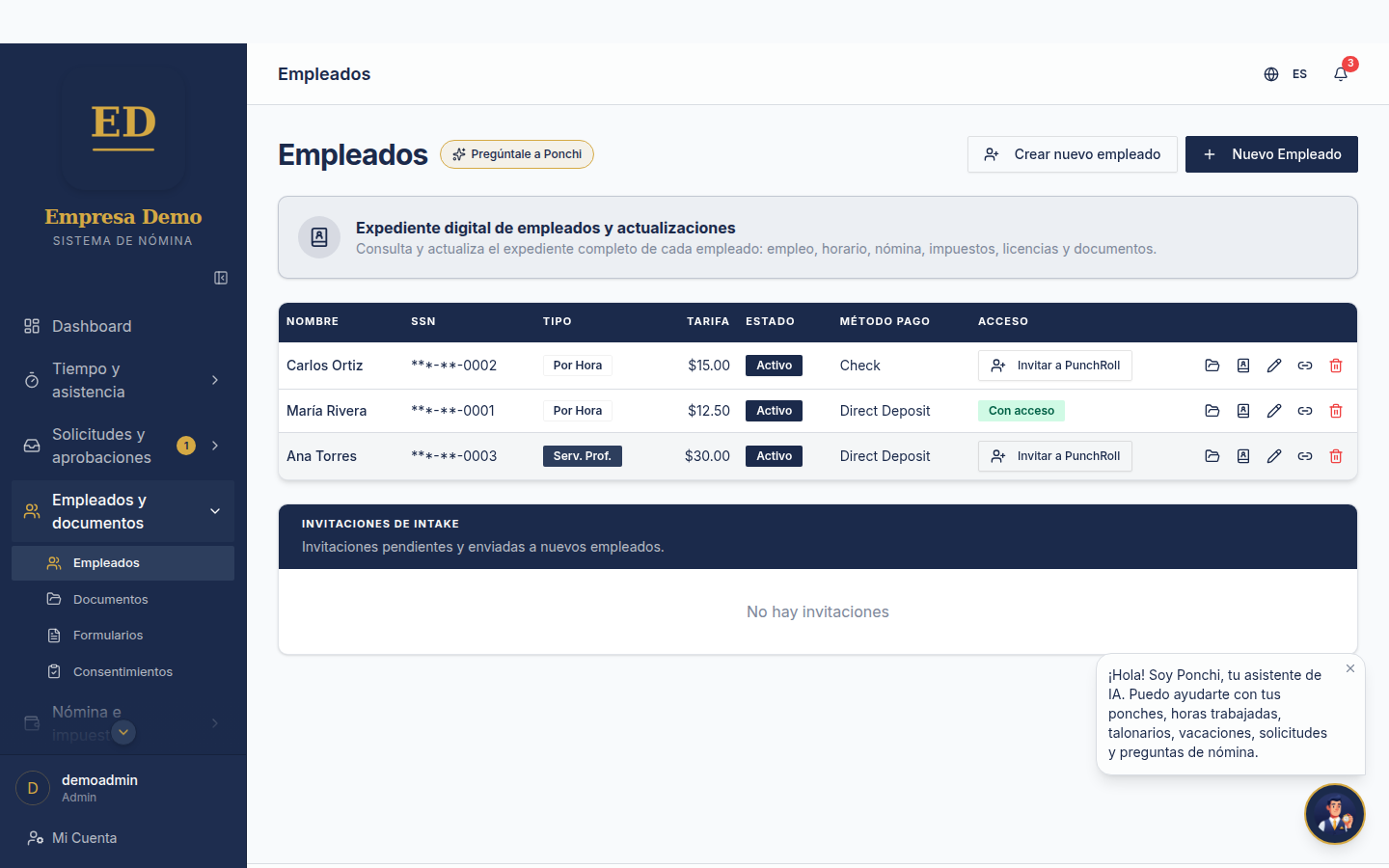Expand Tiempo y asistencia menu

tap(123, 380)
